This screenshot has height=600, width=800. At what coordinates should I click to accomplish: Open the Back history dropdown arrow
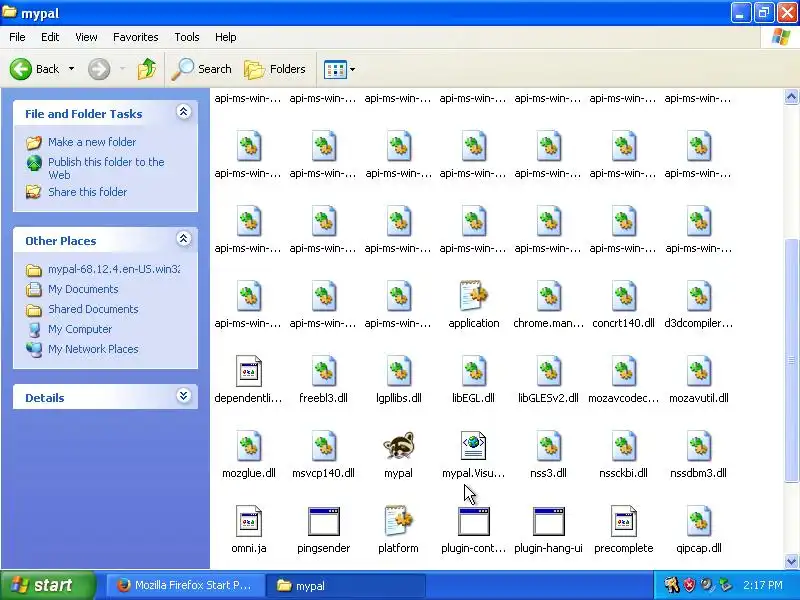point(71,69)
